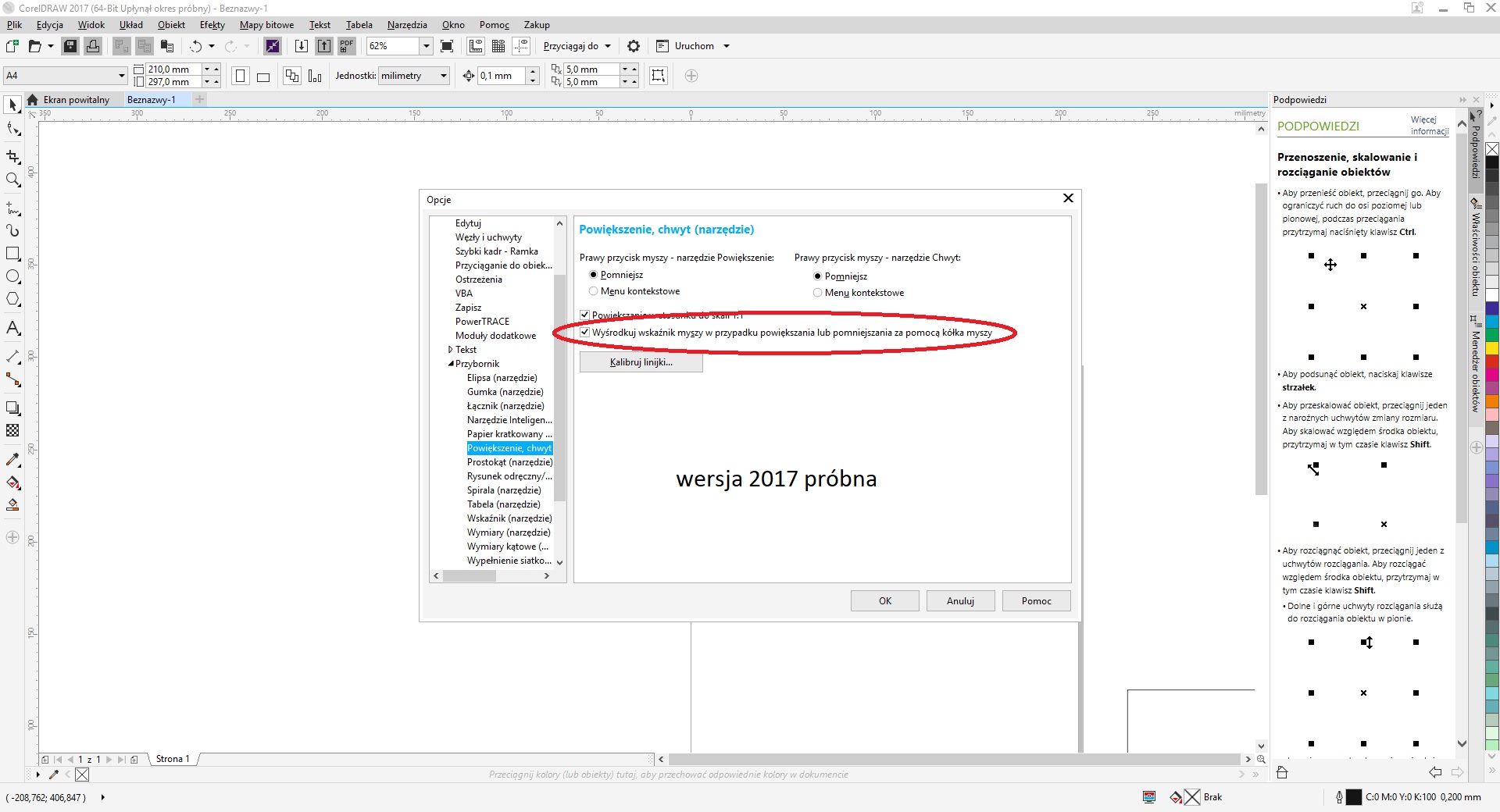This screenshot has height=812, width=1500.
Task: Open the Efekty menu
Action: [212, 25]
